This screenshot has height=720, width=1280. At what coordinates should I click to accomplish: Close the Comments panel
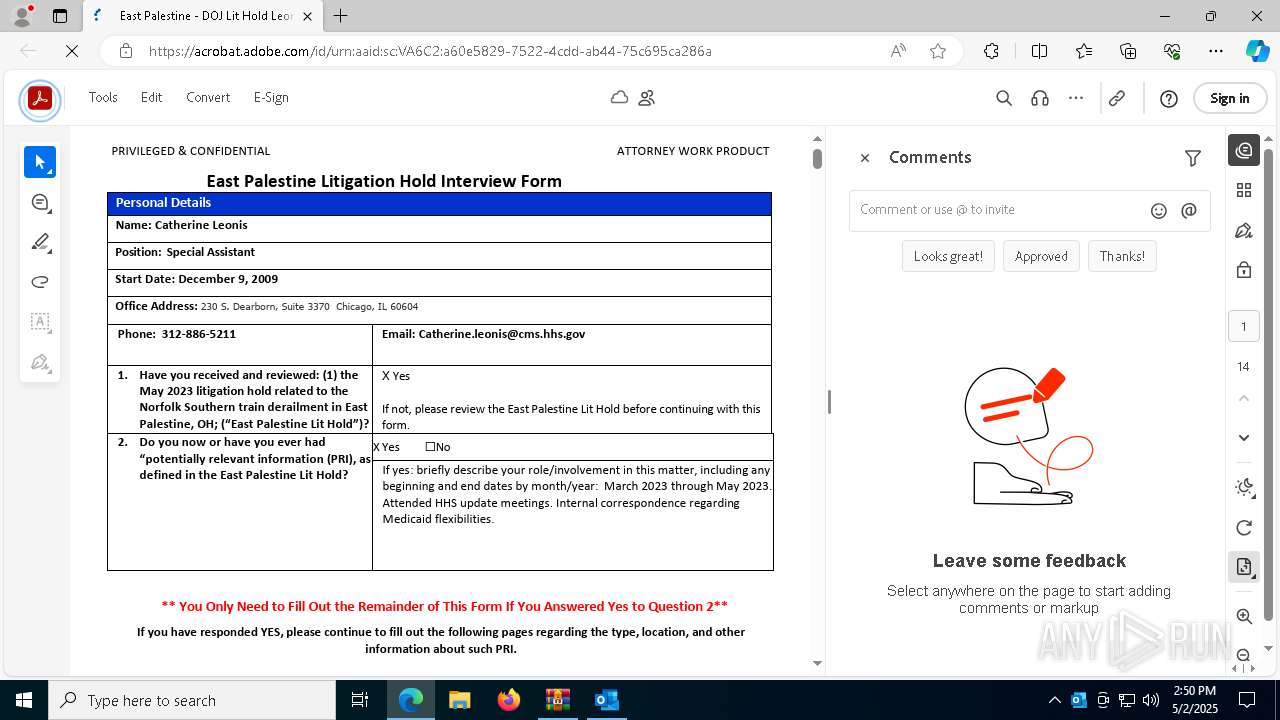coord(865,158)
